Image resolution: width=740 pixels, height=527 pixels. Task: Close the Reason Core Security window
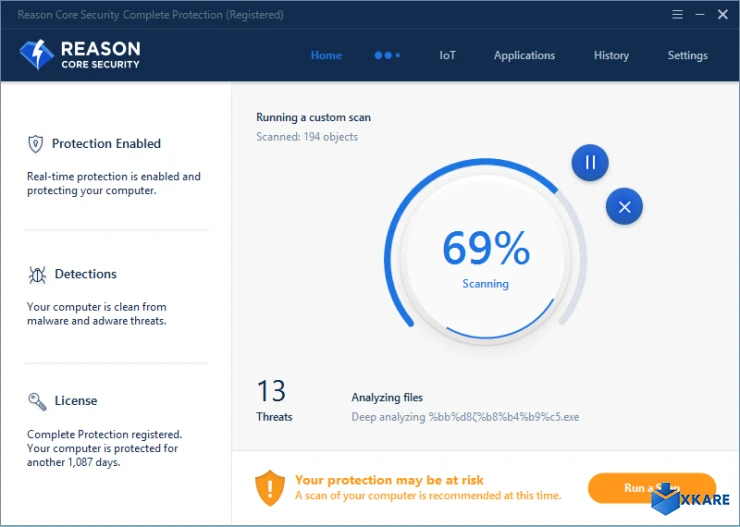click(723, 15)
